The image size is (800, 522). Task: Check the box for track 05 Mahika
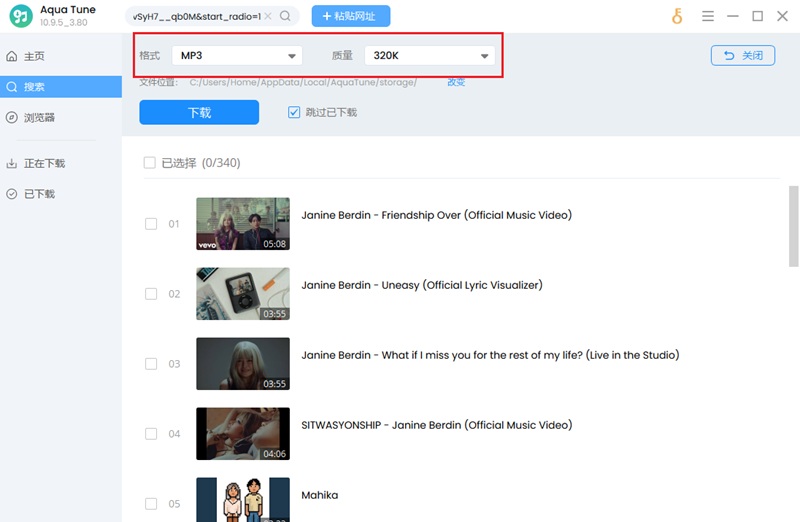(x=151, y=504)
